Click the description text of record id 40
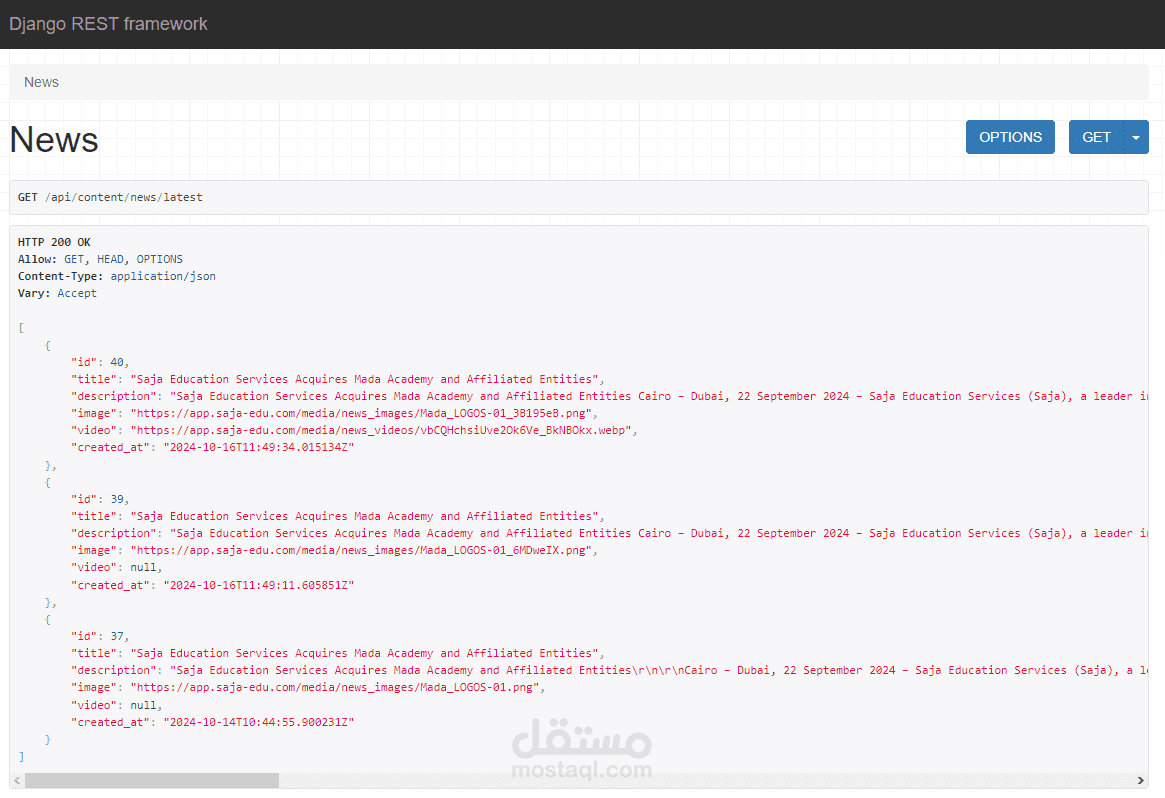This screenshot has width=1165, height=798. [659, 396]
